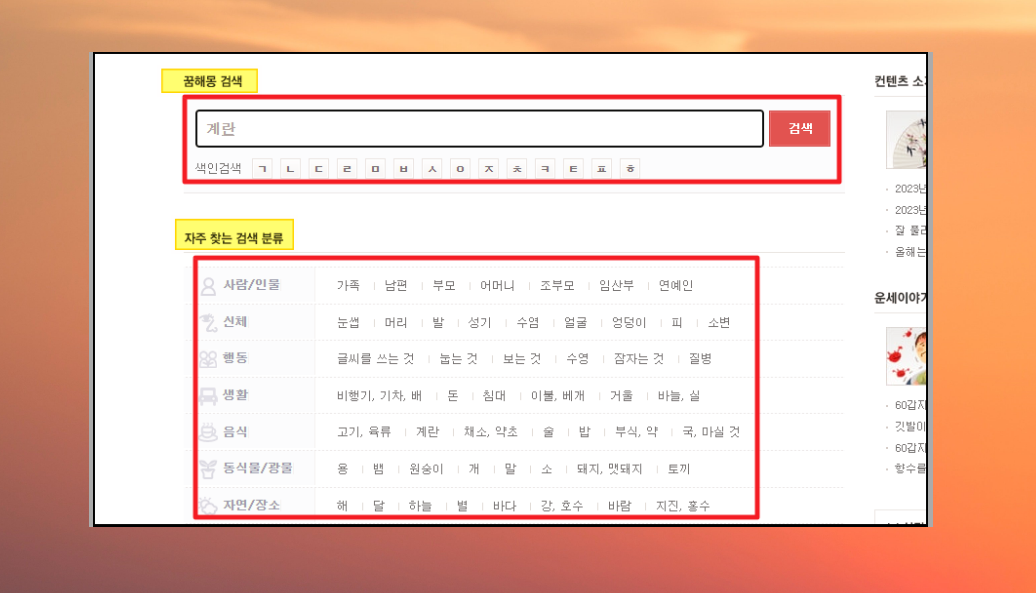
Task: Open the 이불, 베개 link
Action: tap(558, 396)
